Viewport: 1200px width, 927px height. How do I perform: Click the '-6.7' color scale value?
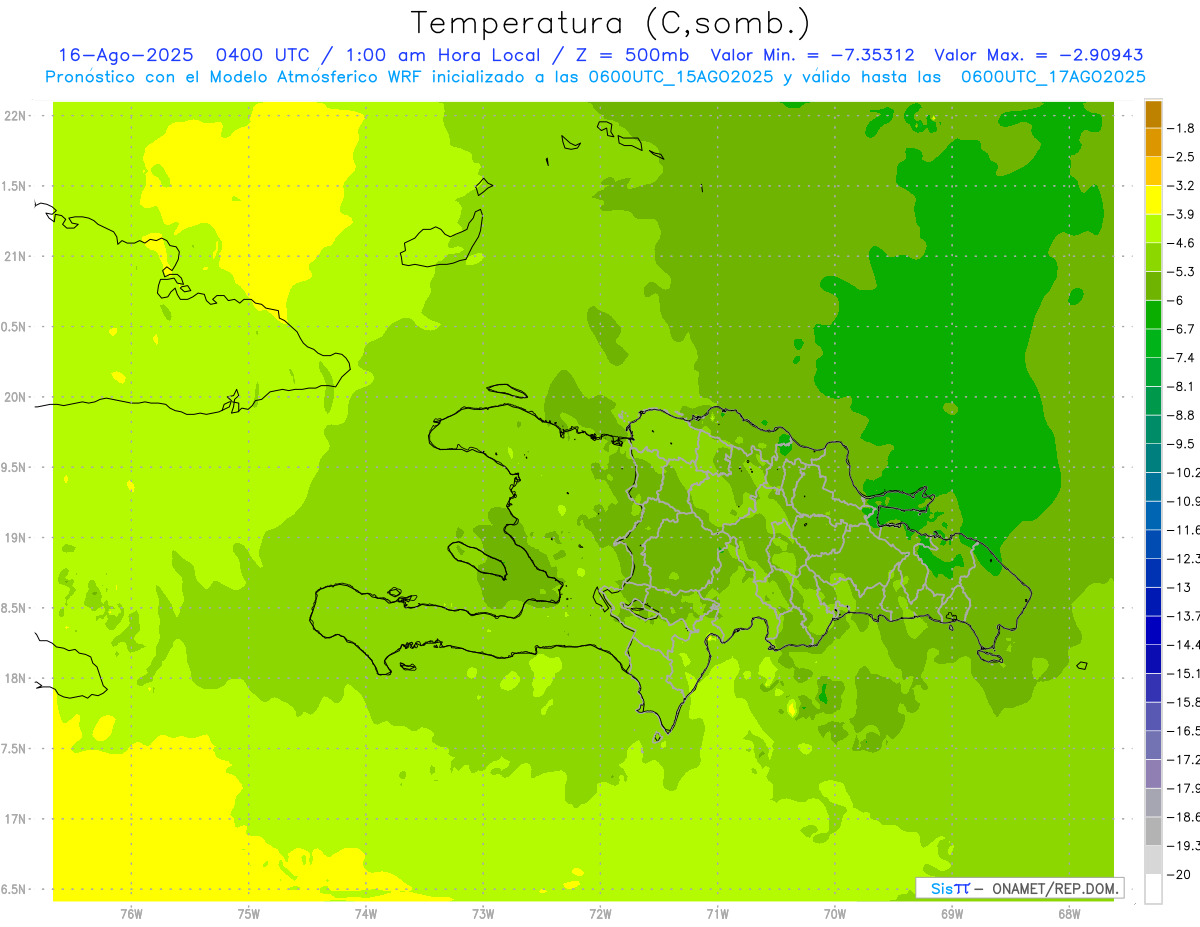1182,329
